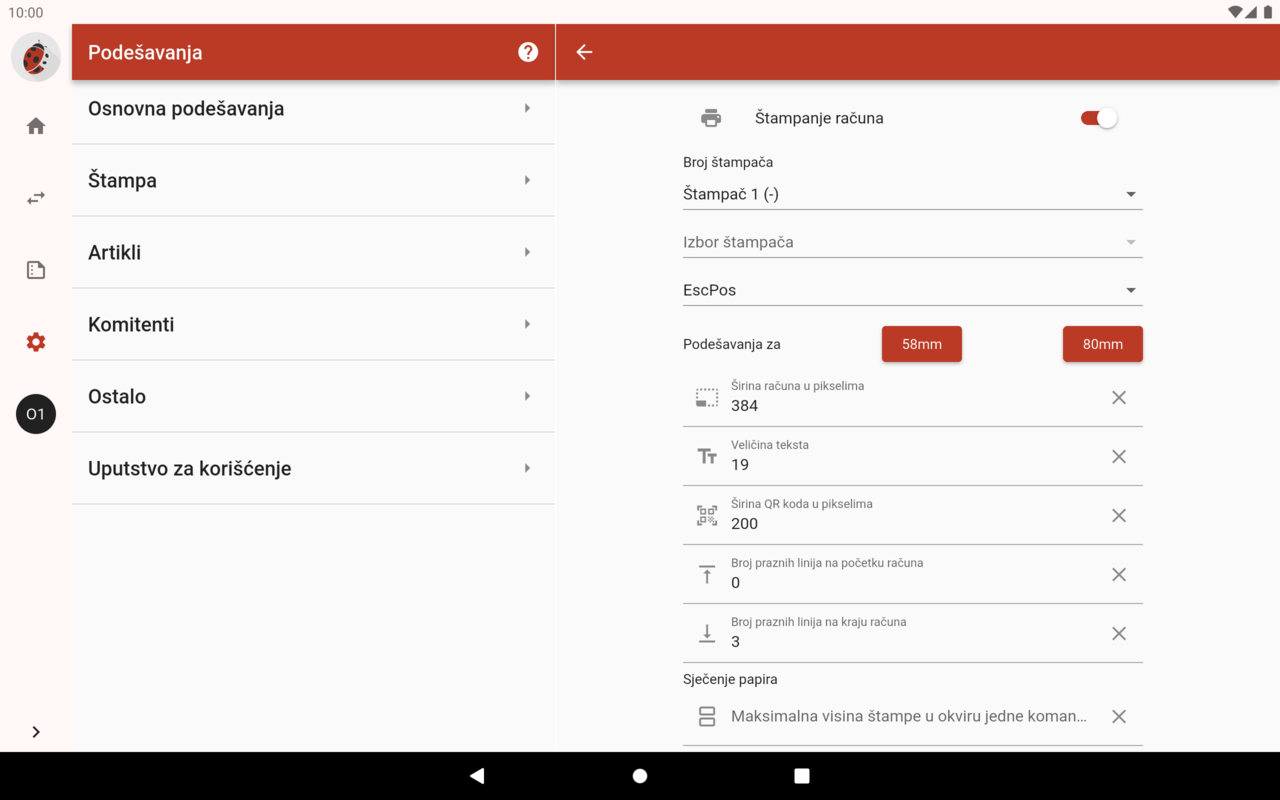Open the Izbor štampača dropdown

912,242
